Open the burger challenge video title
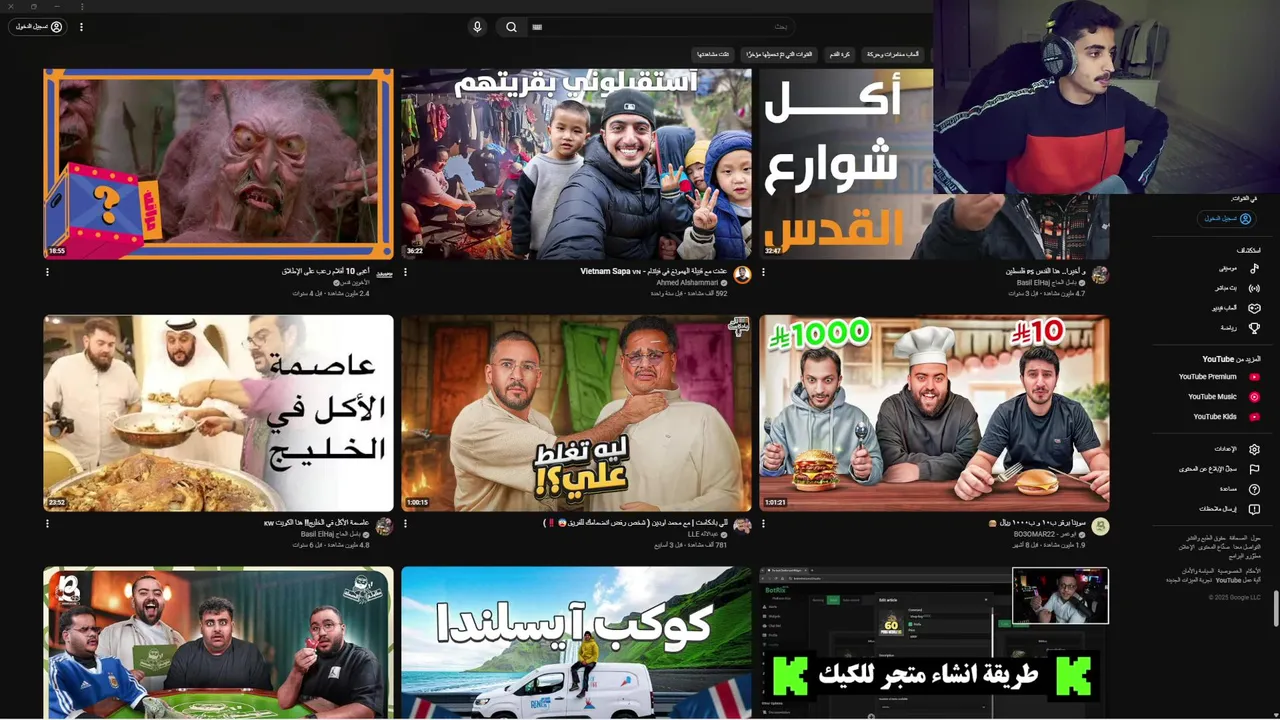This screenshot has width=1280, height=720. point(1037,522)
